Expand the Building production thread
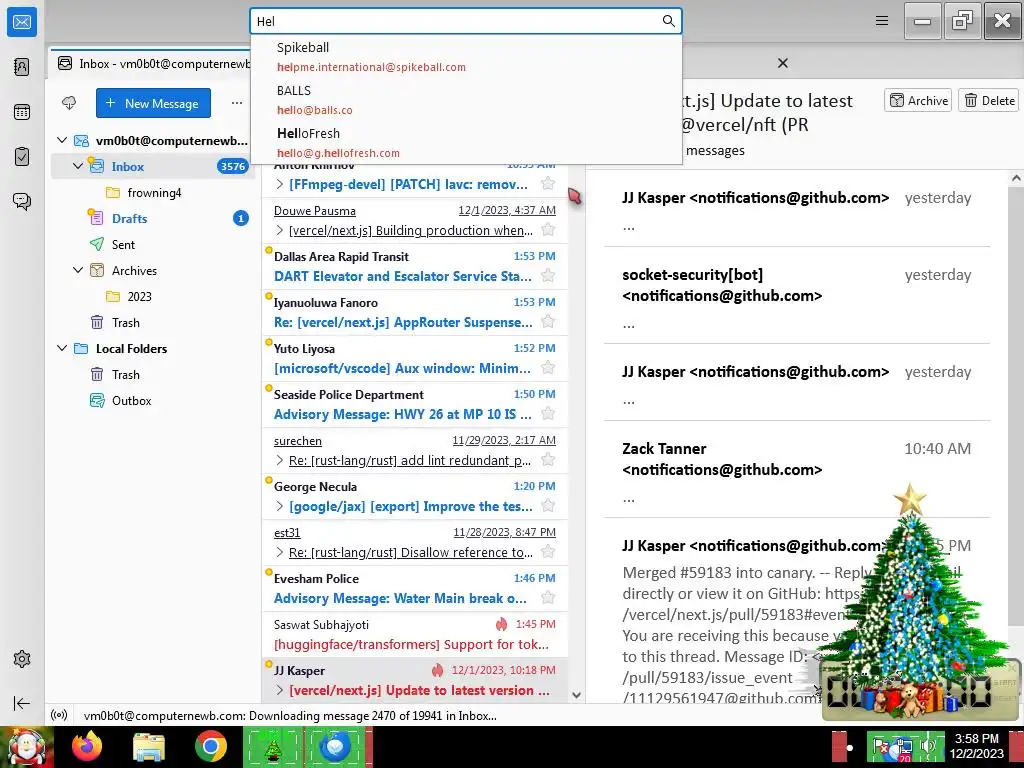Image resolution: width=1024 pixels, height=768 pixels. point(280,230)
